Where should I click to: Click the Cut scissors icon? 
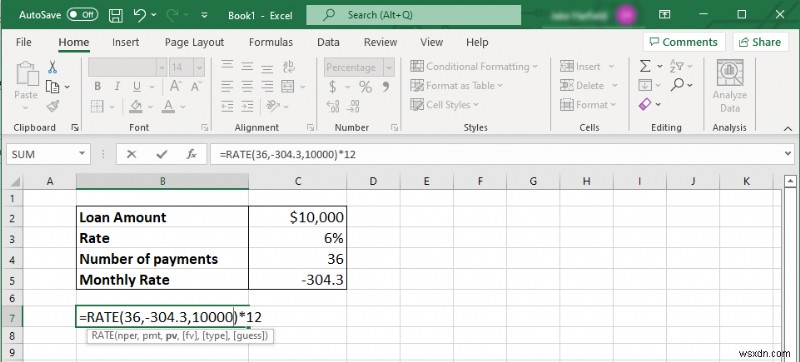pos(53,67)
